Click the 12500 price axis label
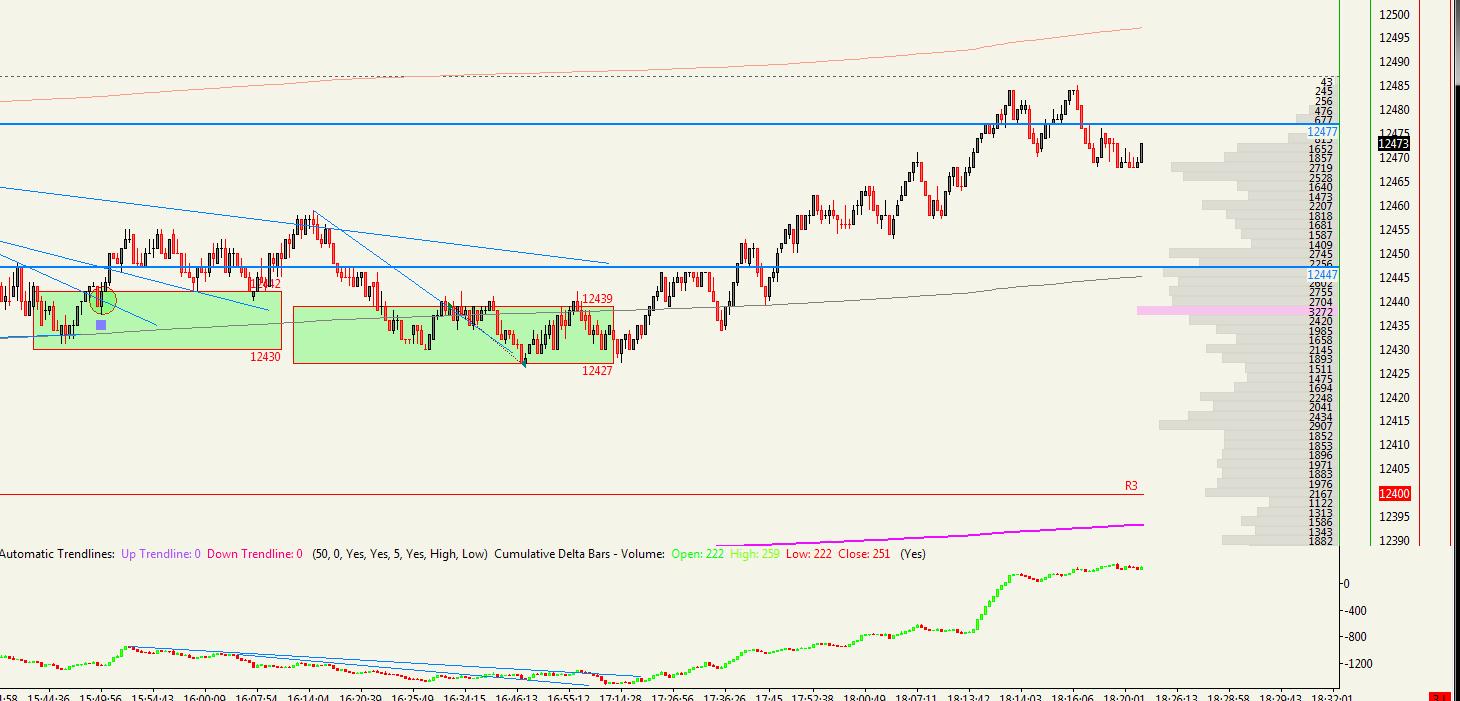This screenshot has width=1460, height=701. coord(1394,14)
